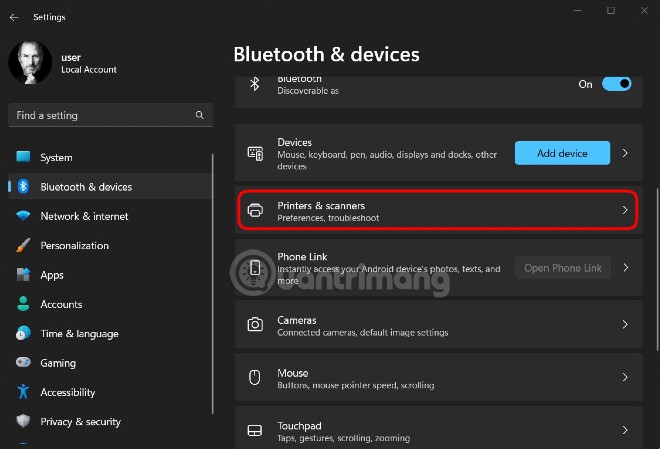The width and height of the screenshot is (660, 449).
Task: Click the Time & language globe icon
Action: [x=23, y=333]
